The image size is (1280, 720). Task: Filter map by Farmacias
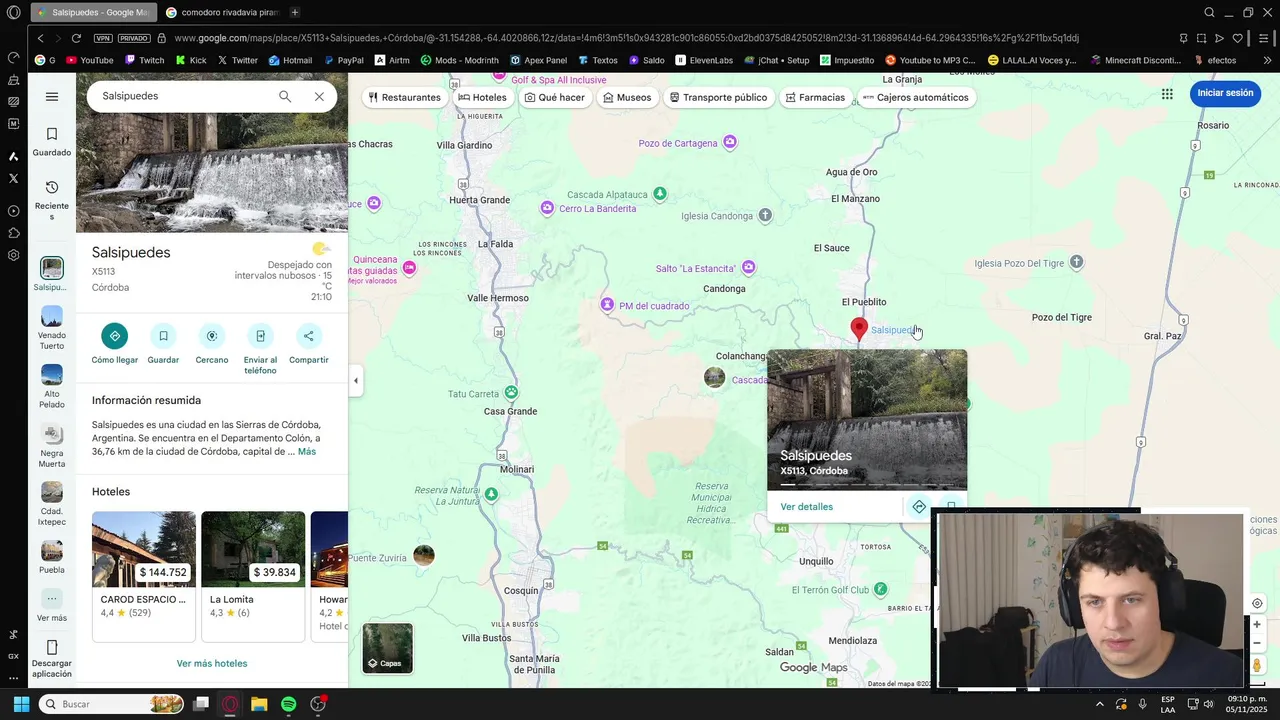click(x=815, y=97)
